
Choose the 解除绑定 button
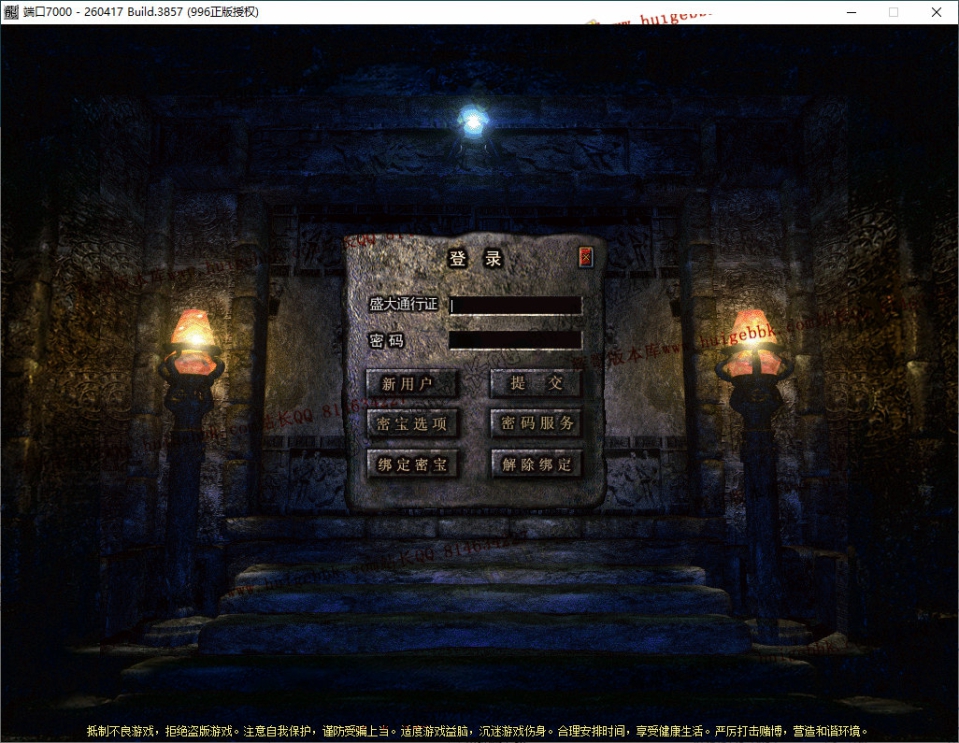[536, 464]
